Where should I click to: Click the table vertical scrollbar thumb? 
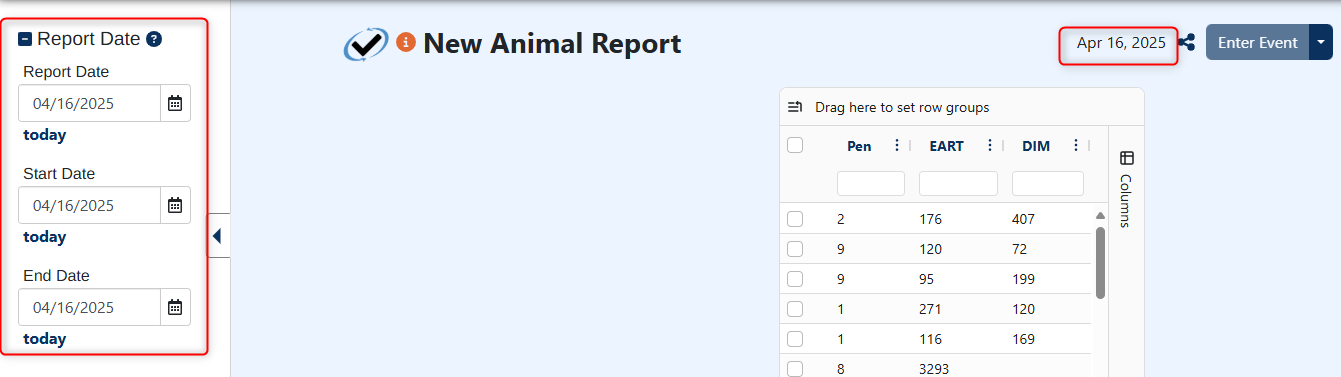point(1100,263)
